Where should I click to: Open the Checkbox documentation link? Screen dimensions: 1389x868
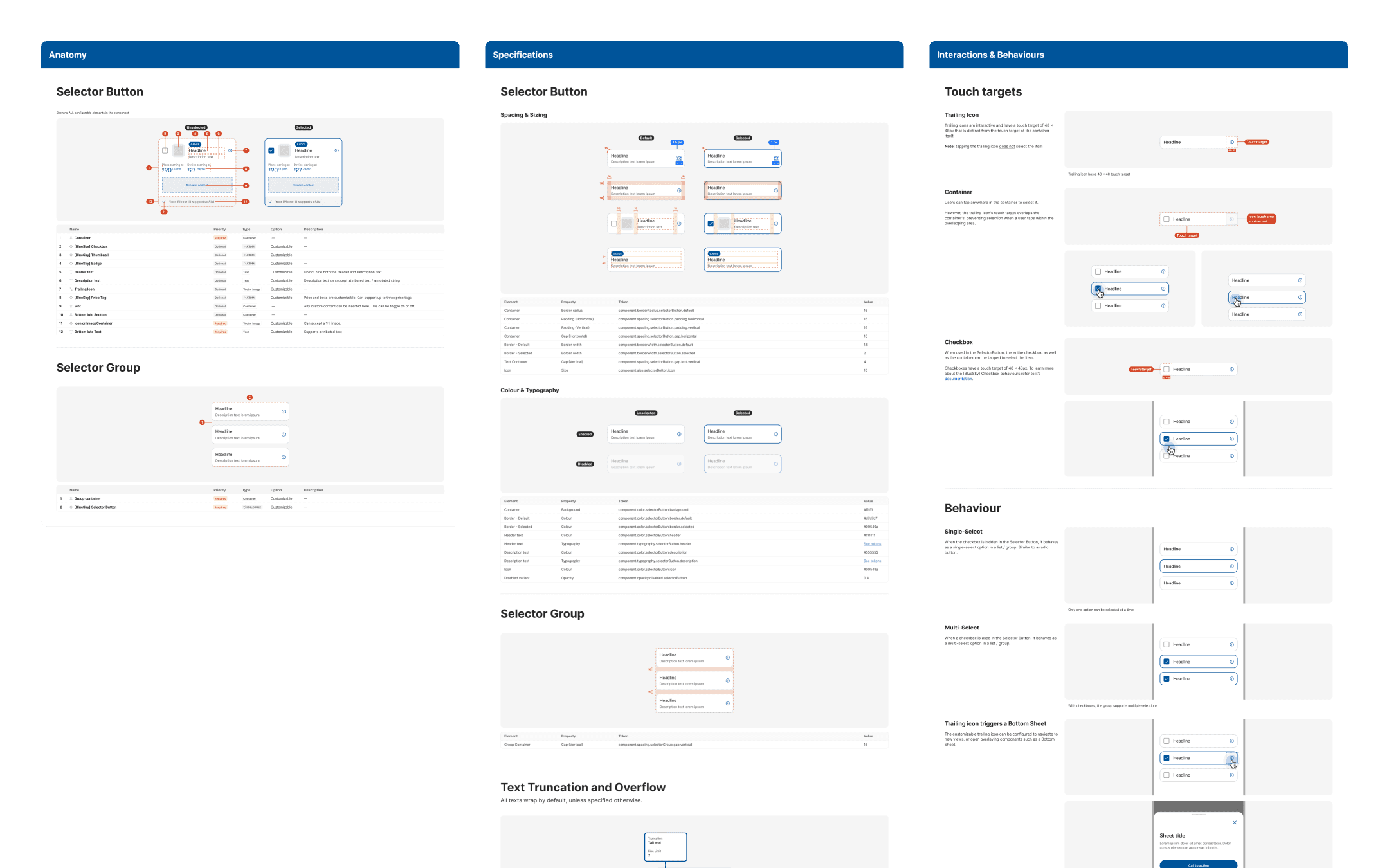pos(958,379)
